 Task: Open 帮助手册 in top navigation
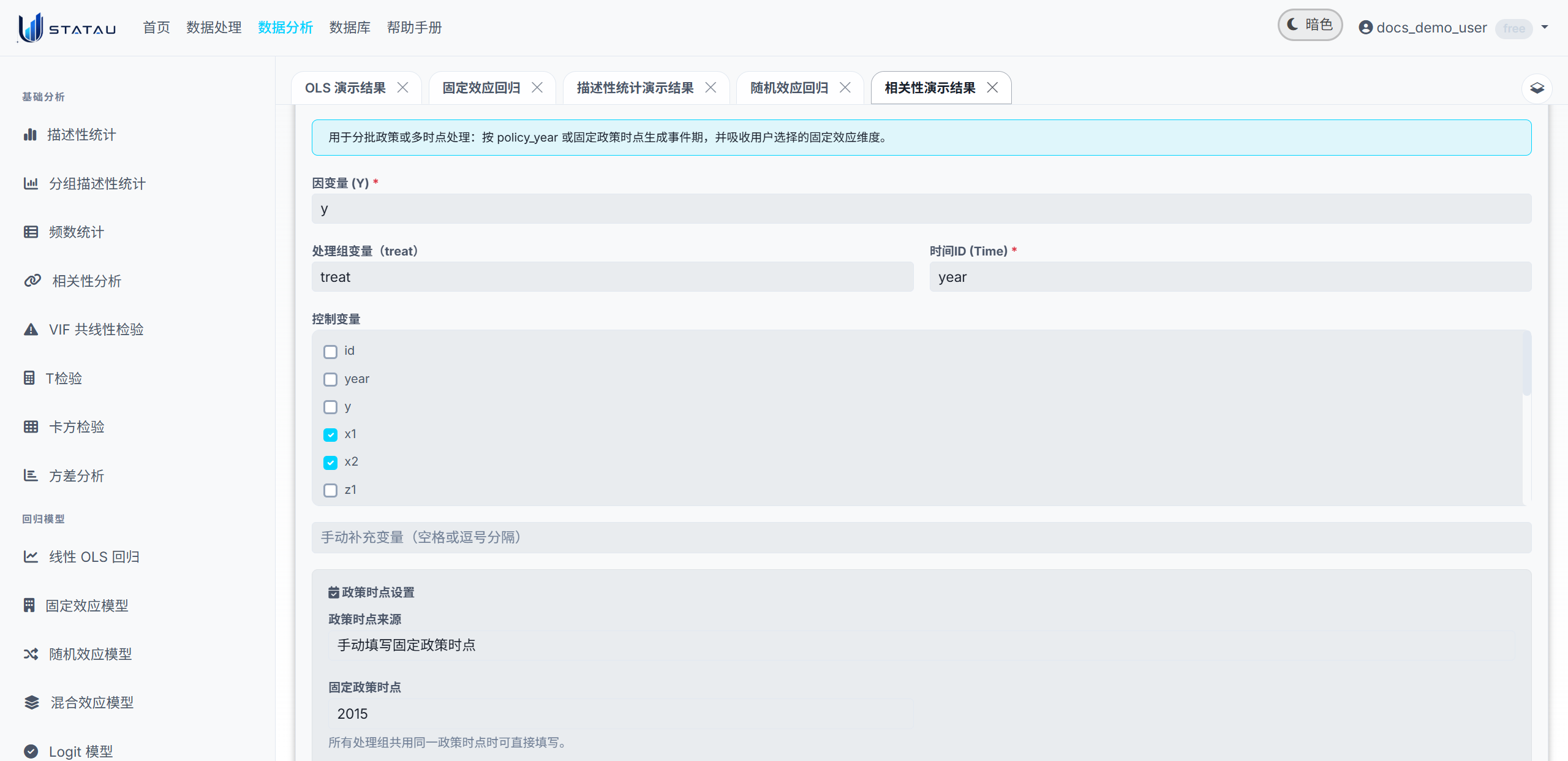click(414, 28)
